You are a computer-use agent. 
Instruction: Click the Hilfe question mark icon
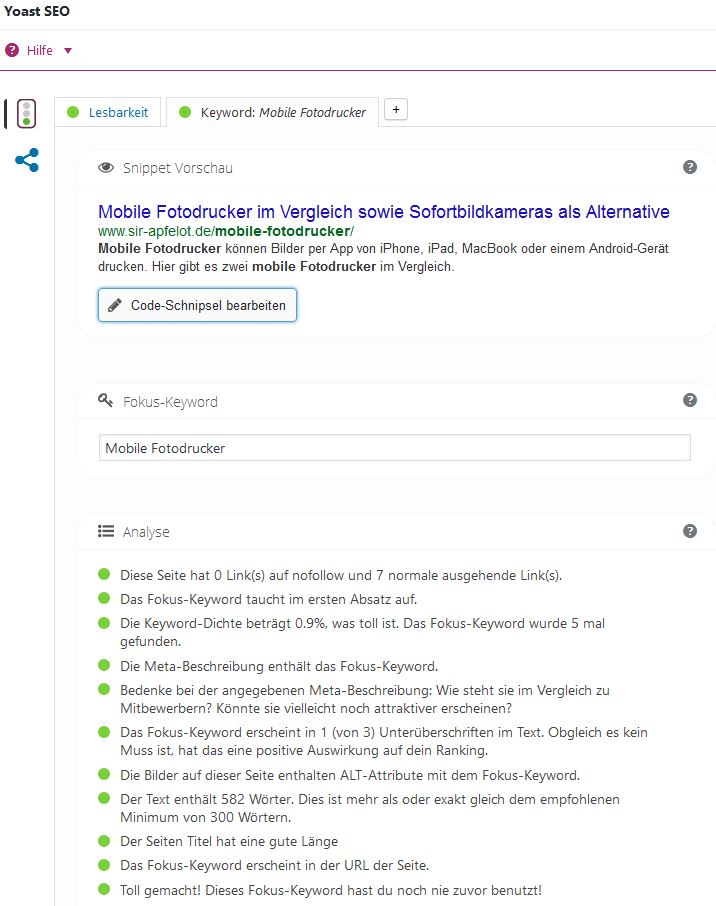click(x=12, y=50)
